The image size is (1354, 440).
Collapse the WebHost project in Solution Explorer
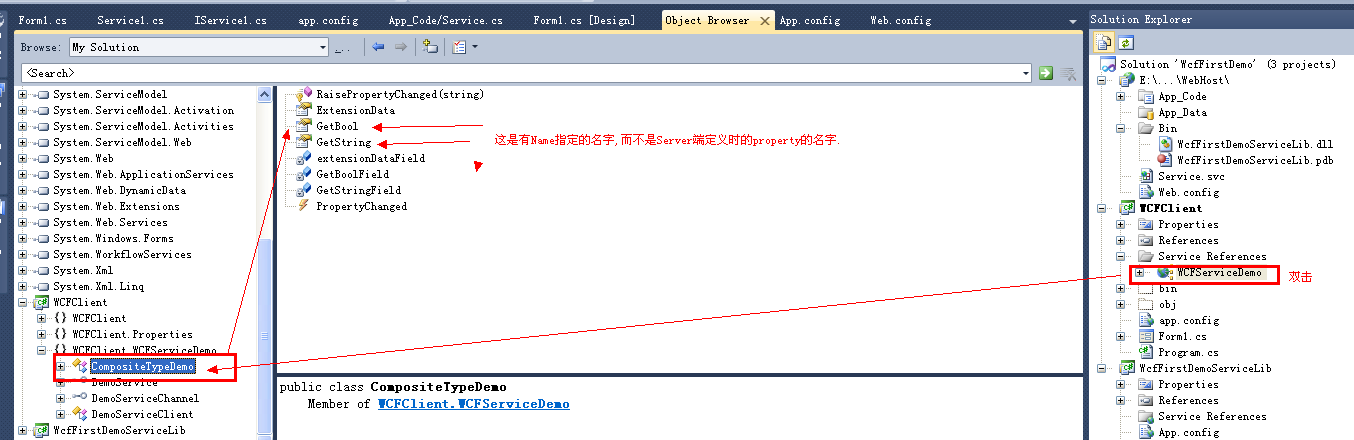[x=1102, y=80]
